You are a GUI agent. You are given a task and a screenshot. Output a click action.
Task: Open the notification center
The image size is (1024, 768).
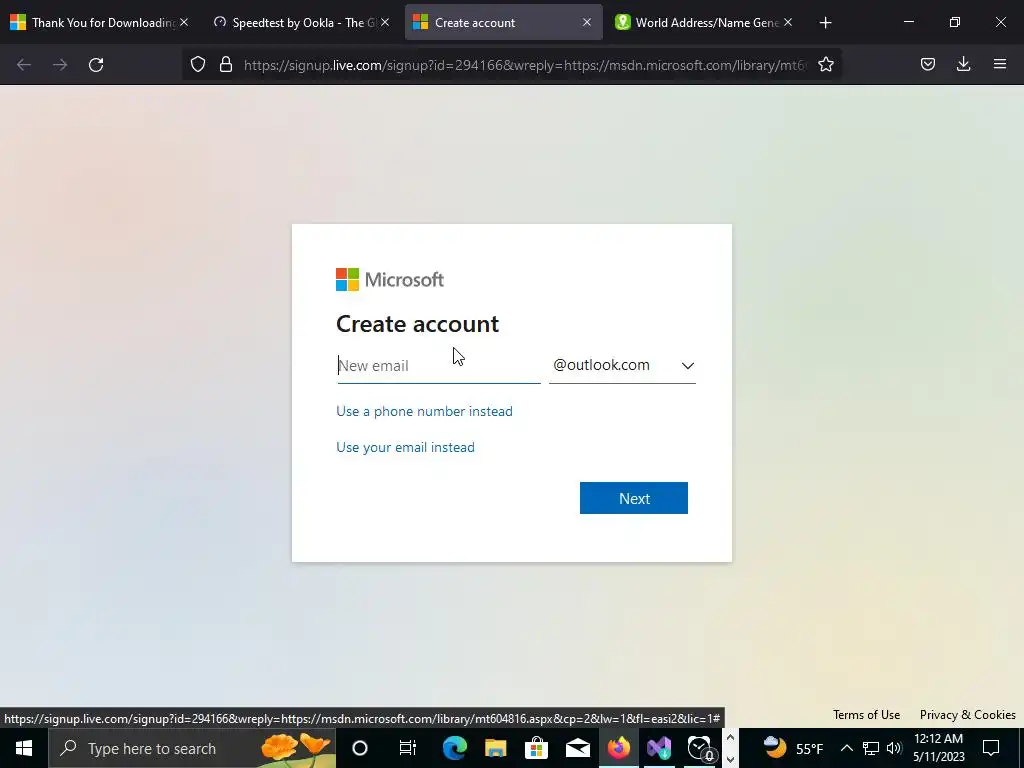[991, 748]
